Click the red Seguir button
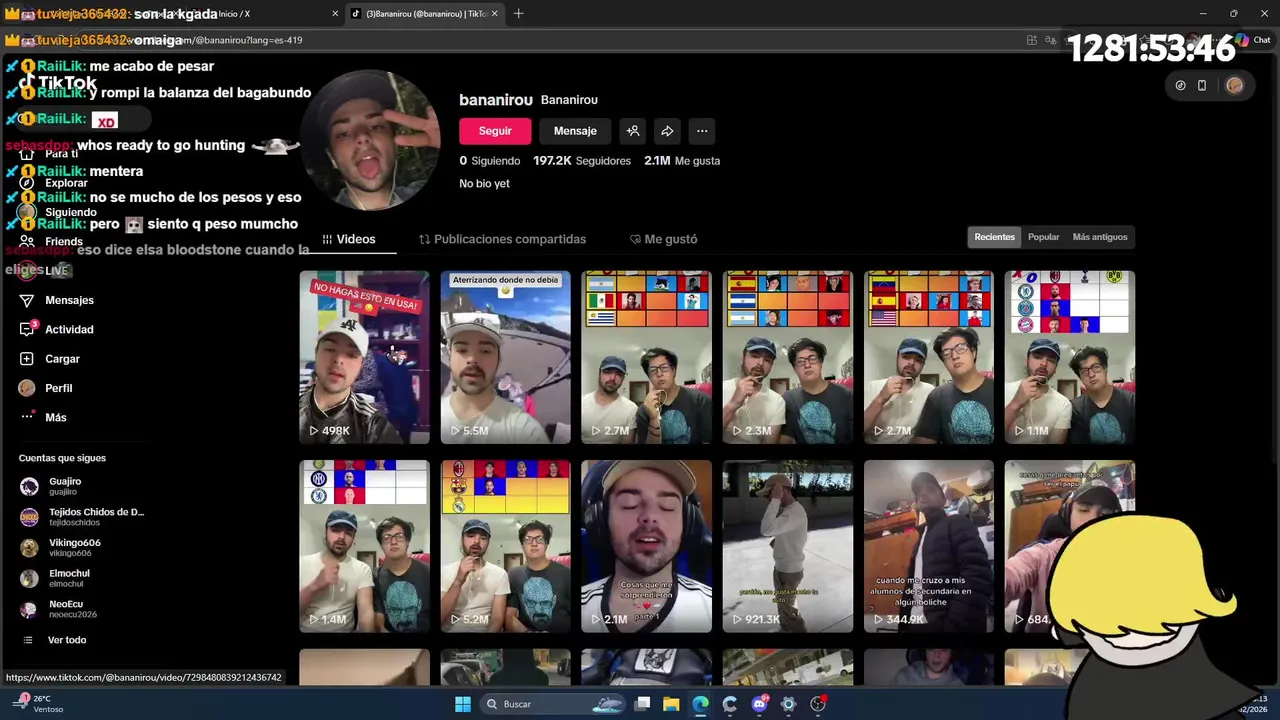Viewport: 1280px width, 720px height. pos(495,131)
